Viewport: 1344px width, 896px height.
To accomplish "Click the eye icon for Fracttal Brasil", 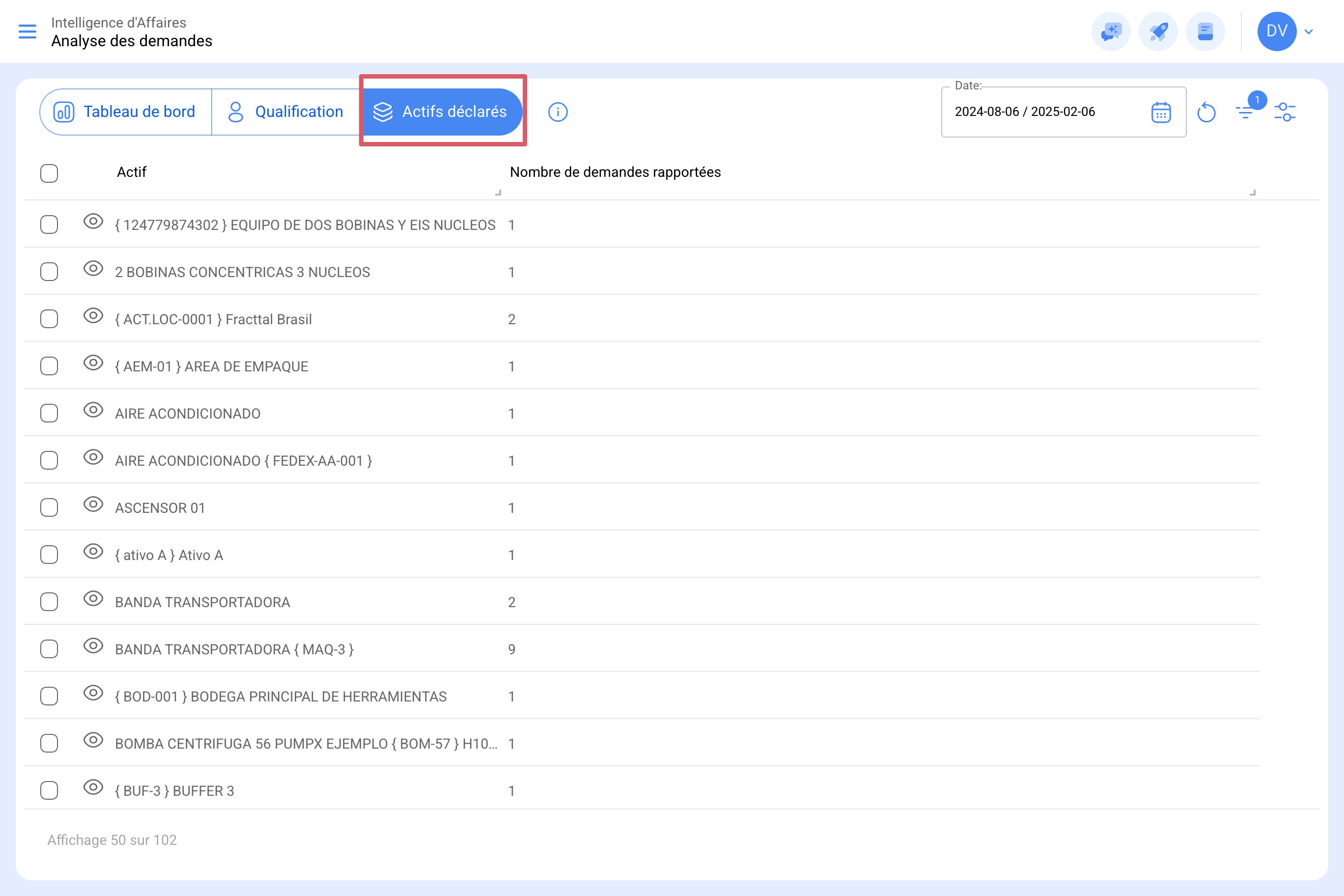I will (x=93, y=315).
